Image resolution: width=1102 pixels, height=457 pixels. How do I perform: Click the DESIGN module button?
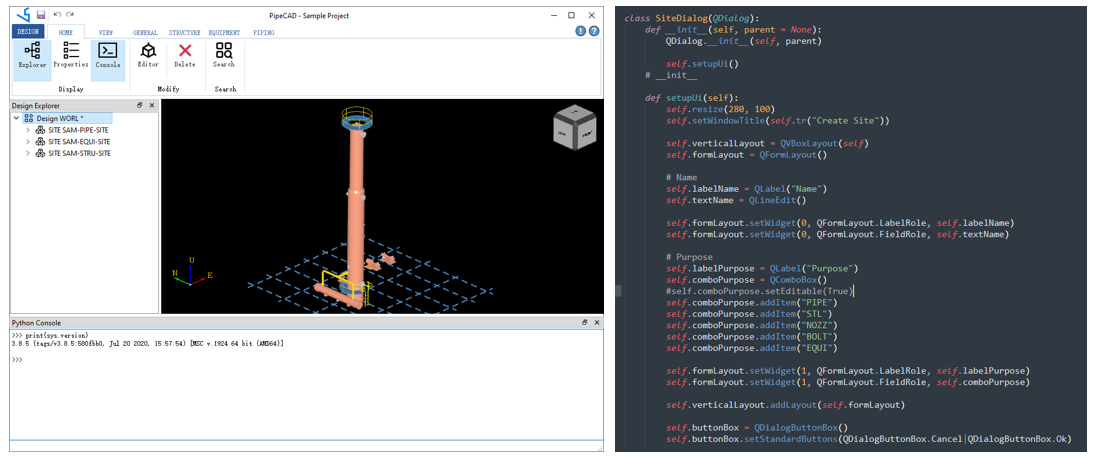tap(28, 32)
